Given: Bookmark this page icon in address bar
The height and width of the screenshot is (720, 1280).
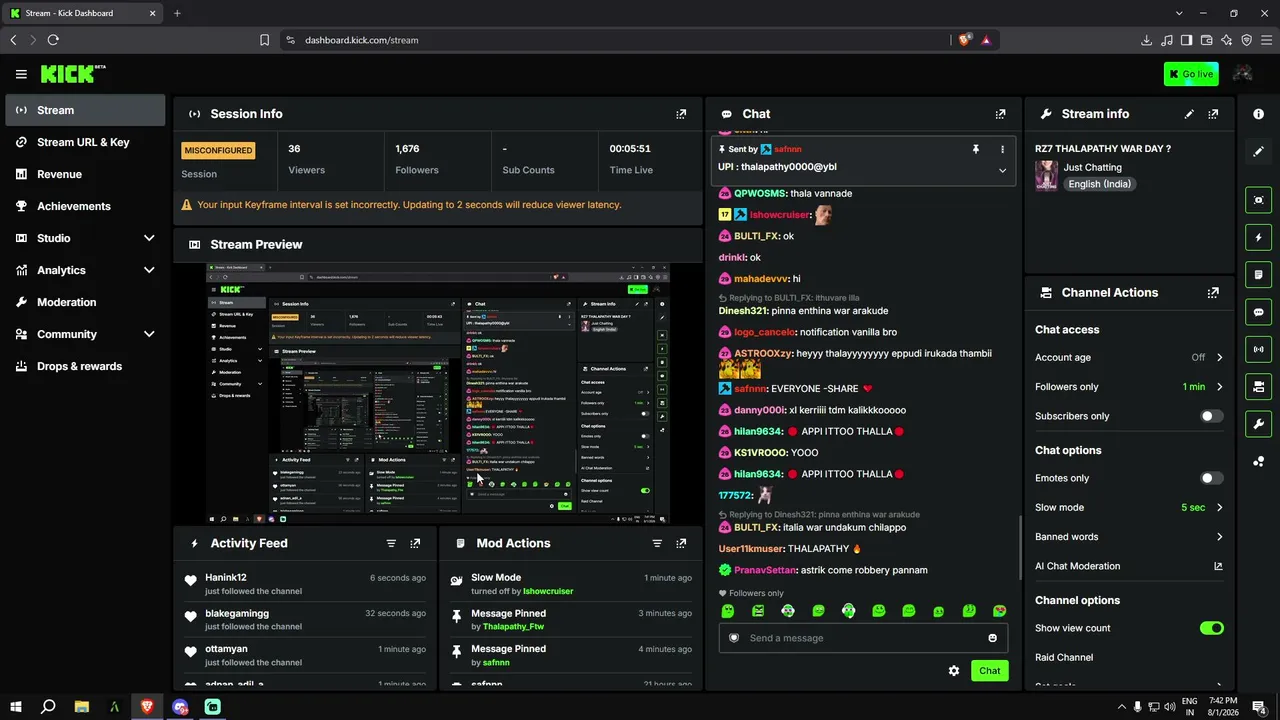Looking at the screenshot, I should pos(265,40).
